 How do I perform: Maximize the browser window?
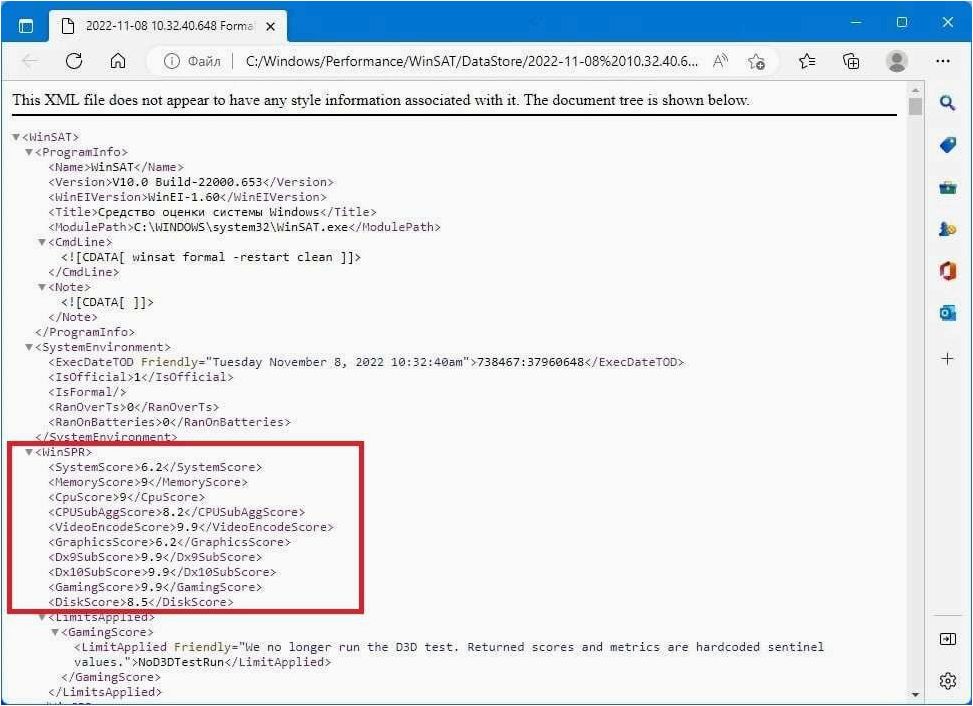(902, 22)
